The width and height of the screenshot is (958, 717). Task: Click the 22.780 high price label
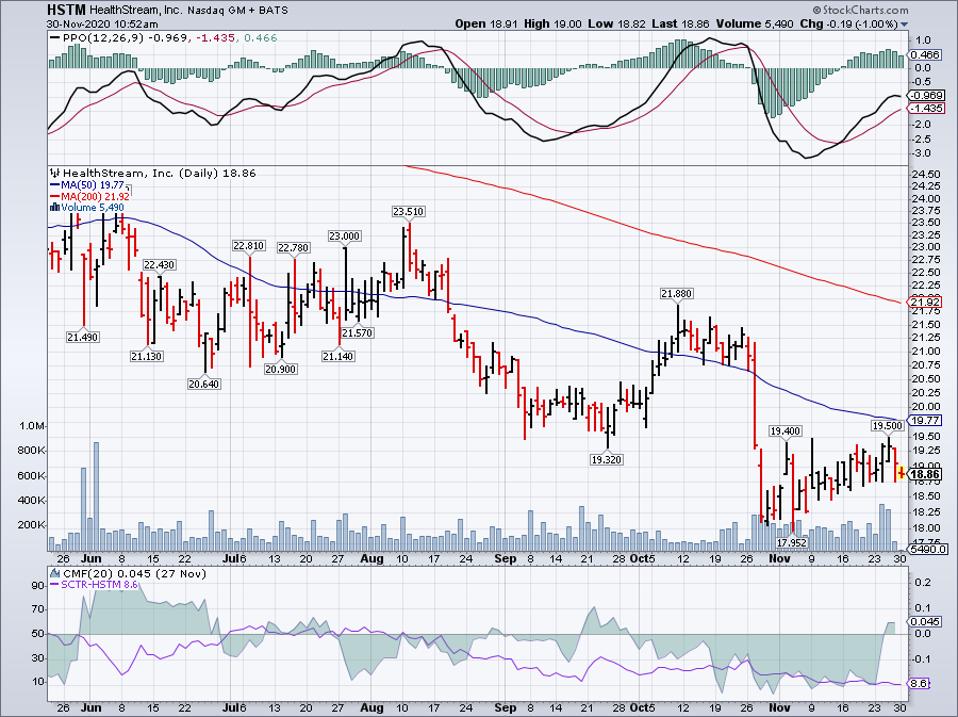click(293, 247)
